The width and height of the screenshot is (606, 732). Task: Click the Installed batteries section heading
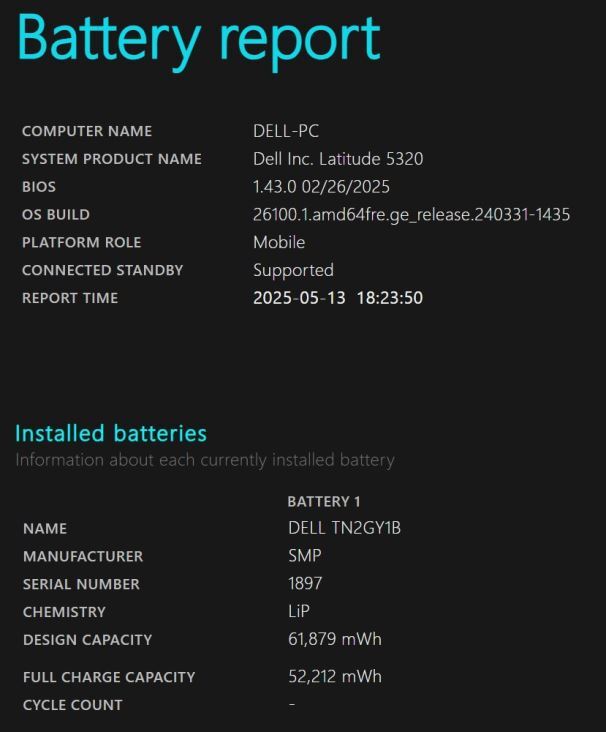click(111, 433)
